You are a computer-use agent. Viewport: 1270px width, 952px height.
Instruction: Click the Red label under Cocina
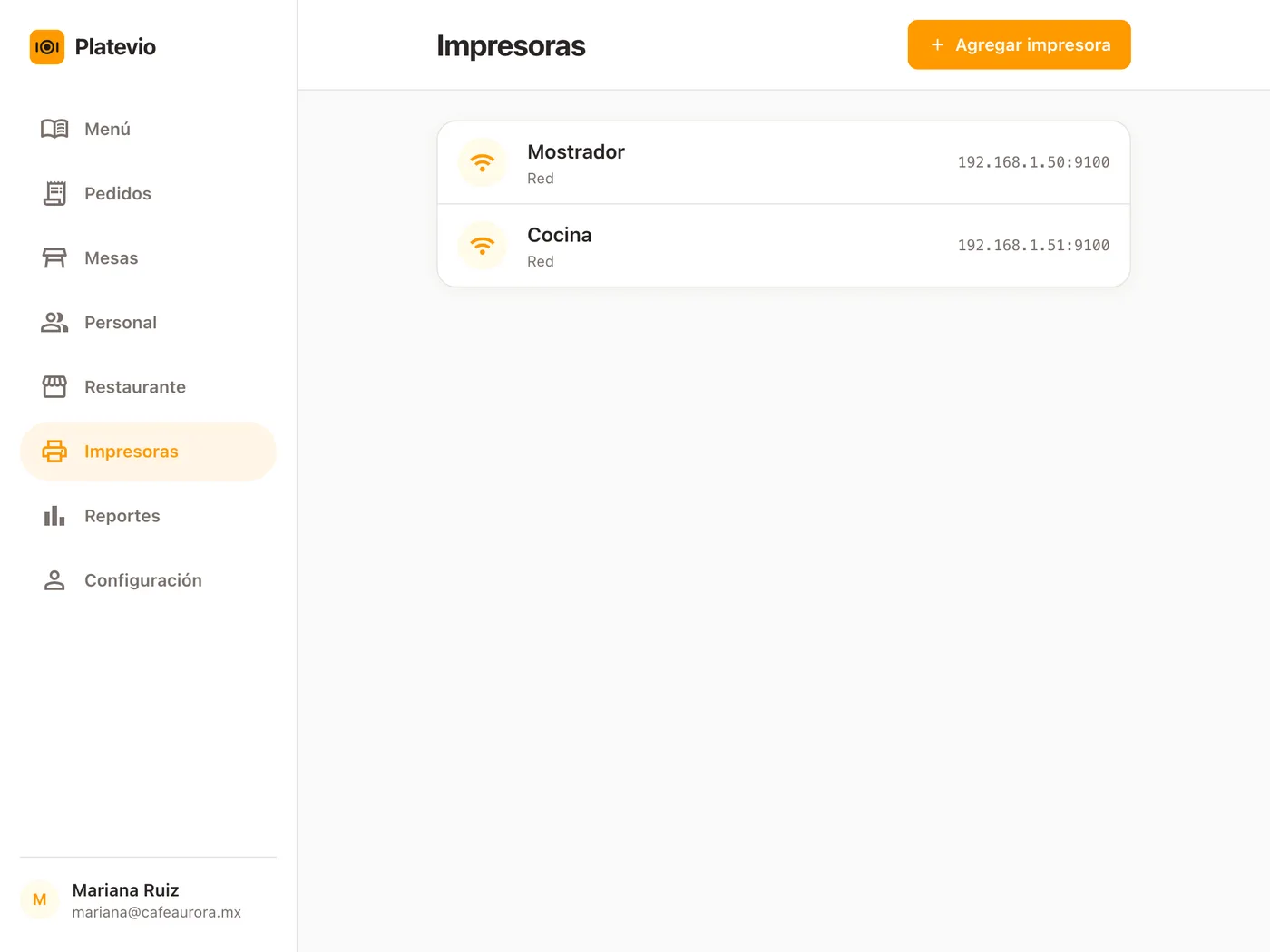(541, 261)
